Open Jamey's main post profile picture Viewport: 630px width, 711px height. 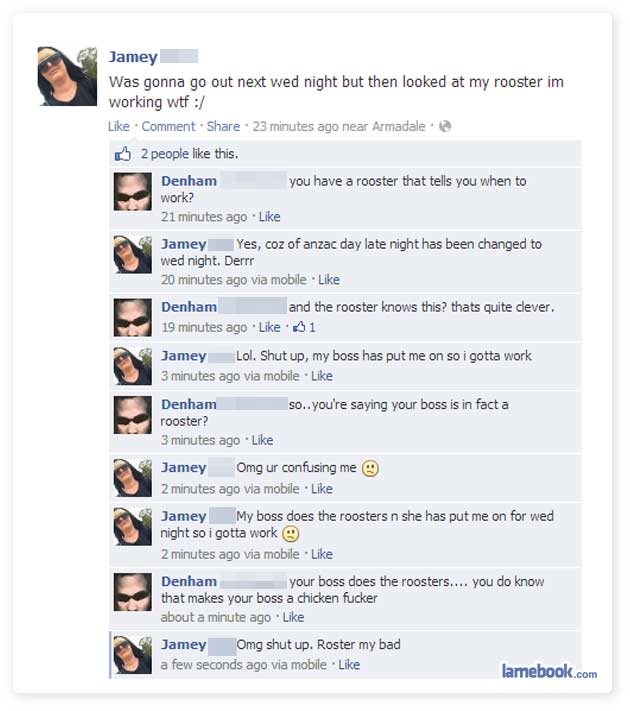(67, 76)
